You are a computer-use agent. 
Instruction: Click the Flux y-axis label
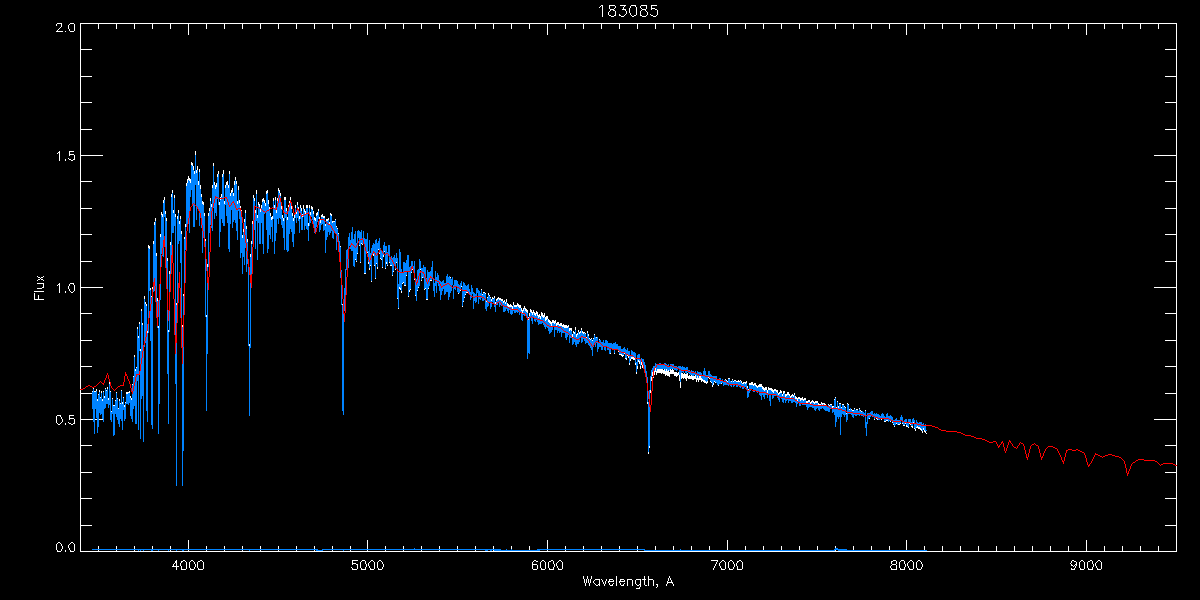click(39, 287)
